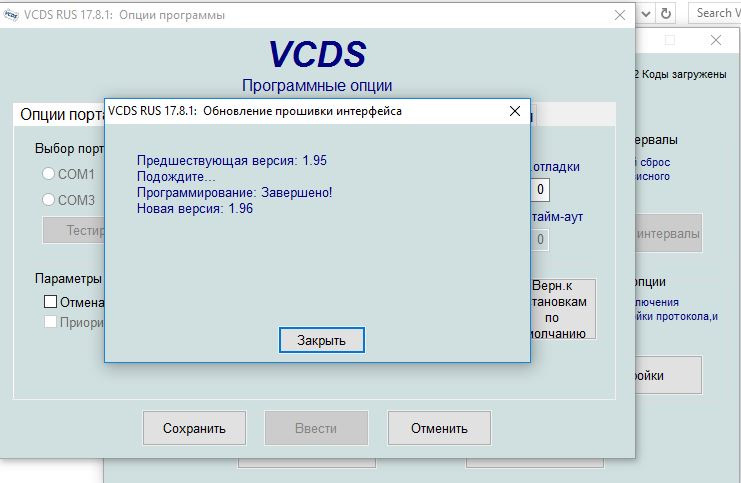Open the Опции порта tab
741x483 pixels.
(x=59, y=114)
